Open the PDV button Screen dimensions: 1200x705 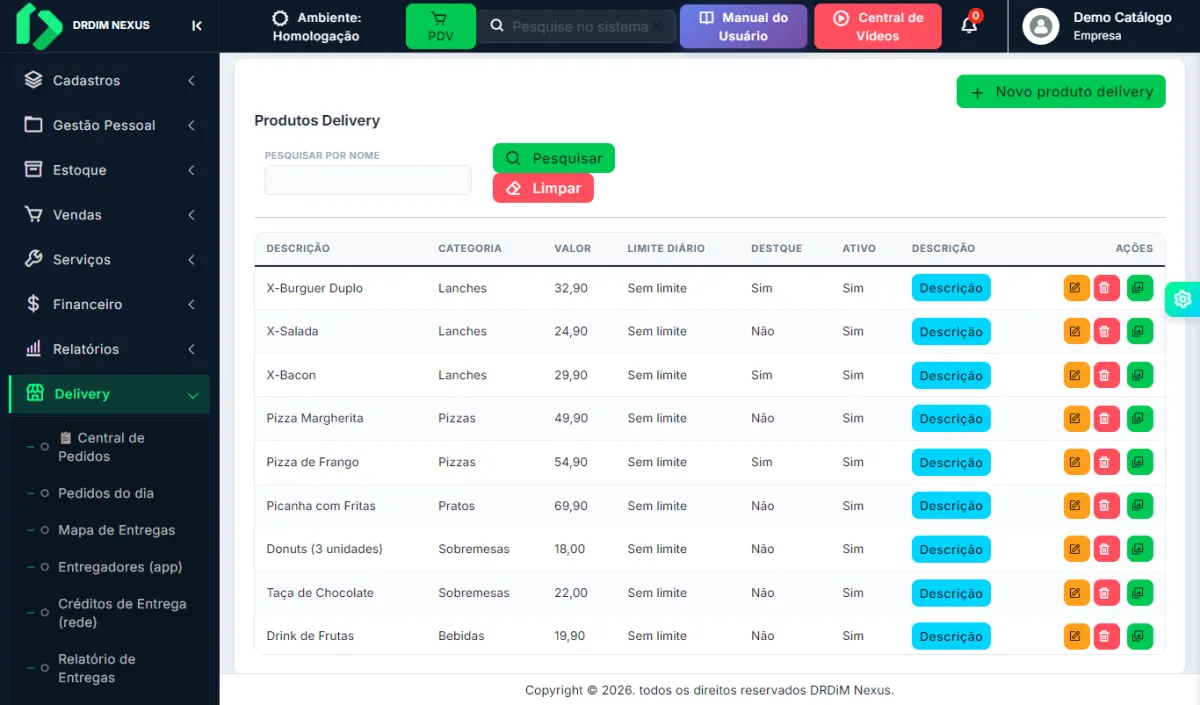tap(440, 26)
